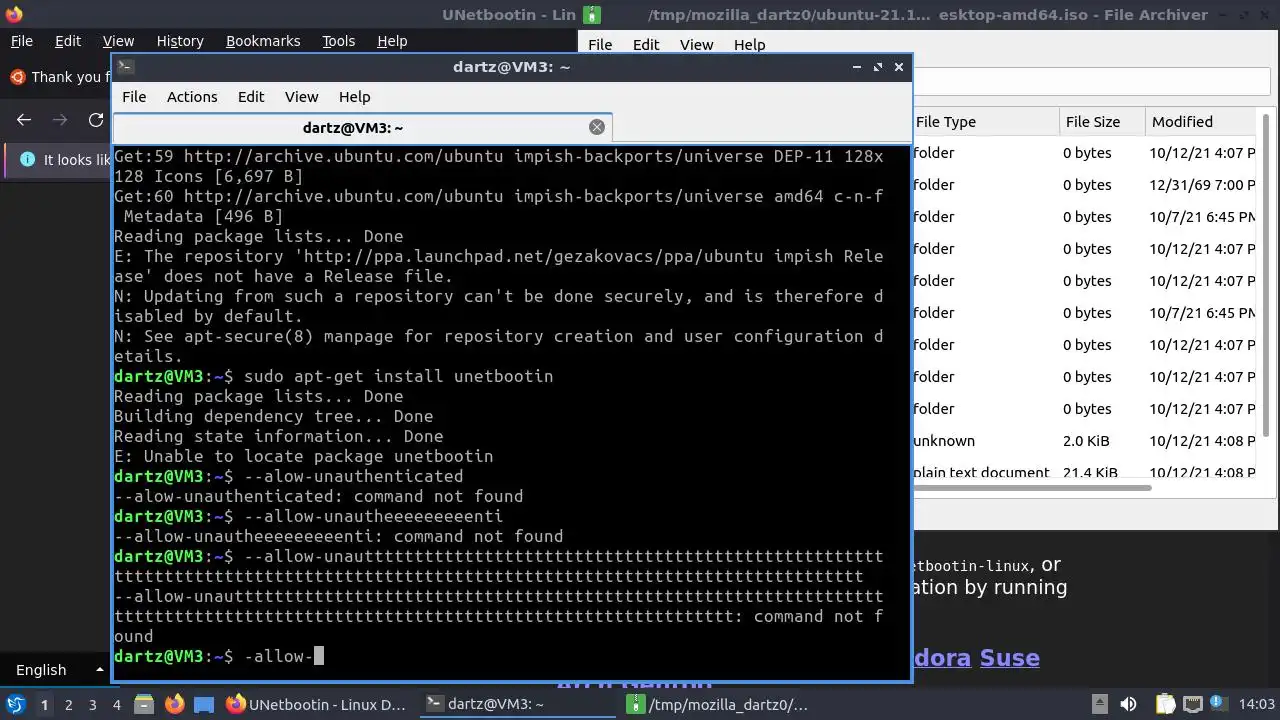Switch to virtual desktop 1
Viewport: 1280px width, 720px height.
point(44,704)
